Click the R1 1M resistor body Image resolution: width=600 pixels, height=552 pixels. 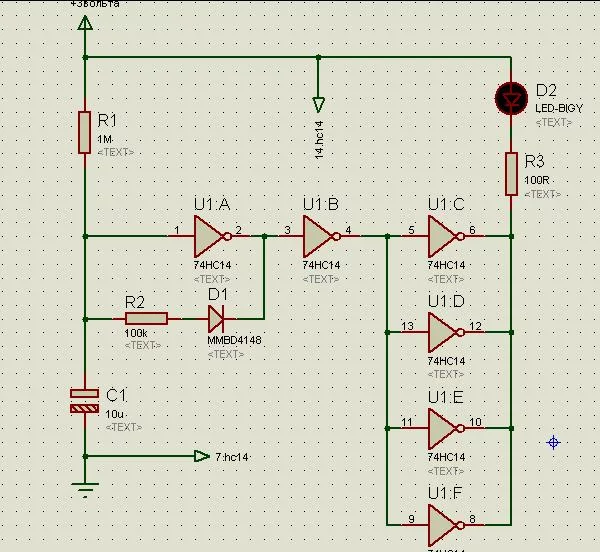click(85, 132)
